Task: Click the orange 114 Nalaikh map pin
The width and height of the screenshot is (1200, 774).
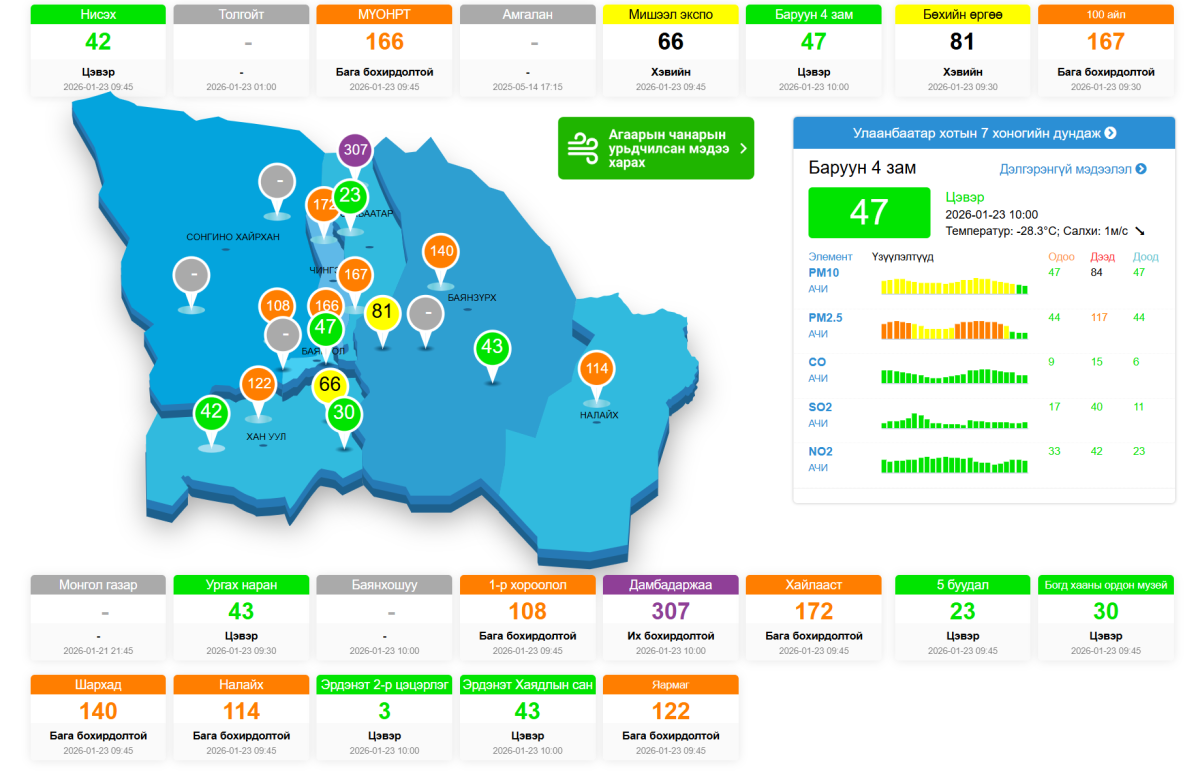Action: click(x=596, y=369)
